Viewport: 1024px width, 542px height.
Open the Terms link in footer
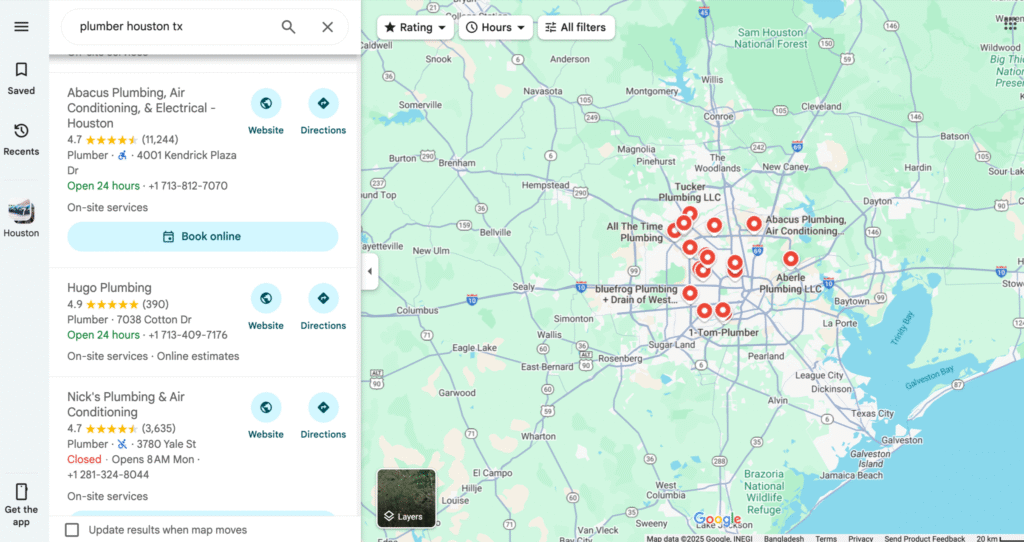[825, 539]
